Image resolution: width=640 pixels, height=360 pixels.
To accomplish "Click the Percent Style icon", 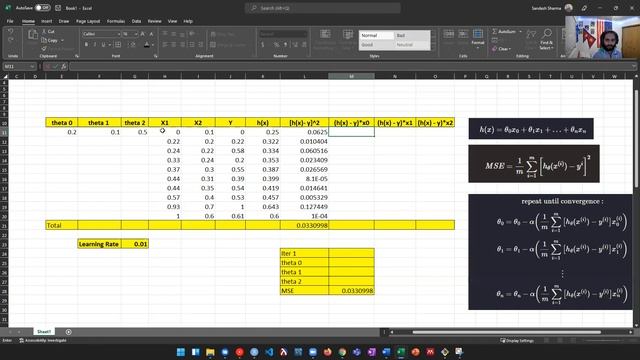I will (x=277, y=44).
